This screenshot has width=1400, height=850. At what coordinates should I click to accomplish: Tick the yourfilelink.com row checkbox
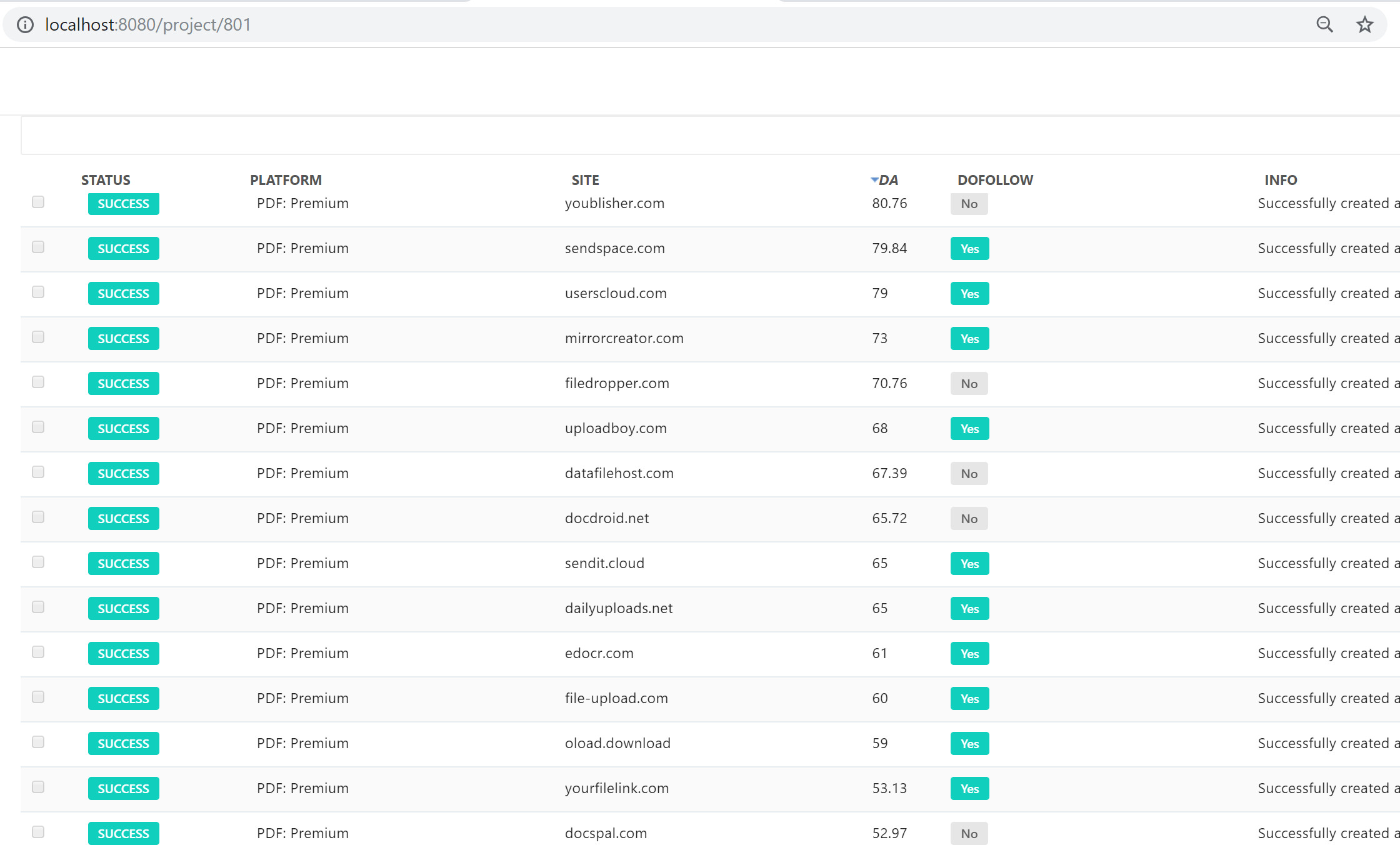[38, 787]
